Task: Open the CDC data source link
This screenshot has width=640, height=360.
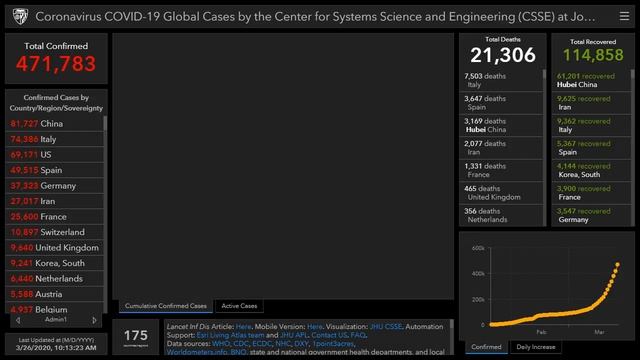Action: point(241,344)
